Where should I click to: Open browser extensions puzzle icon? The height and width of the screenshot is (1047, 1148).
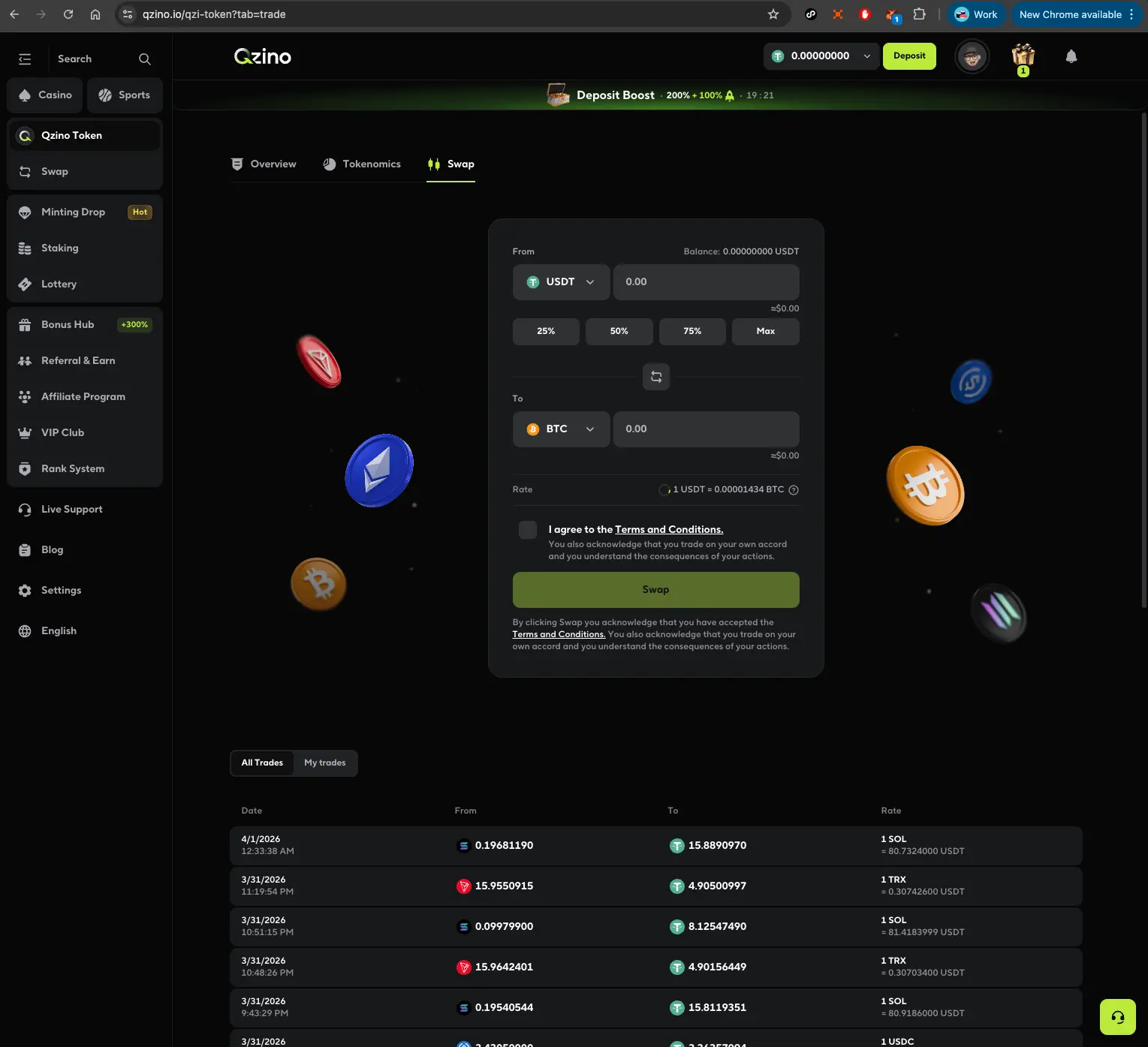point(920,14)
